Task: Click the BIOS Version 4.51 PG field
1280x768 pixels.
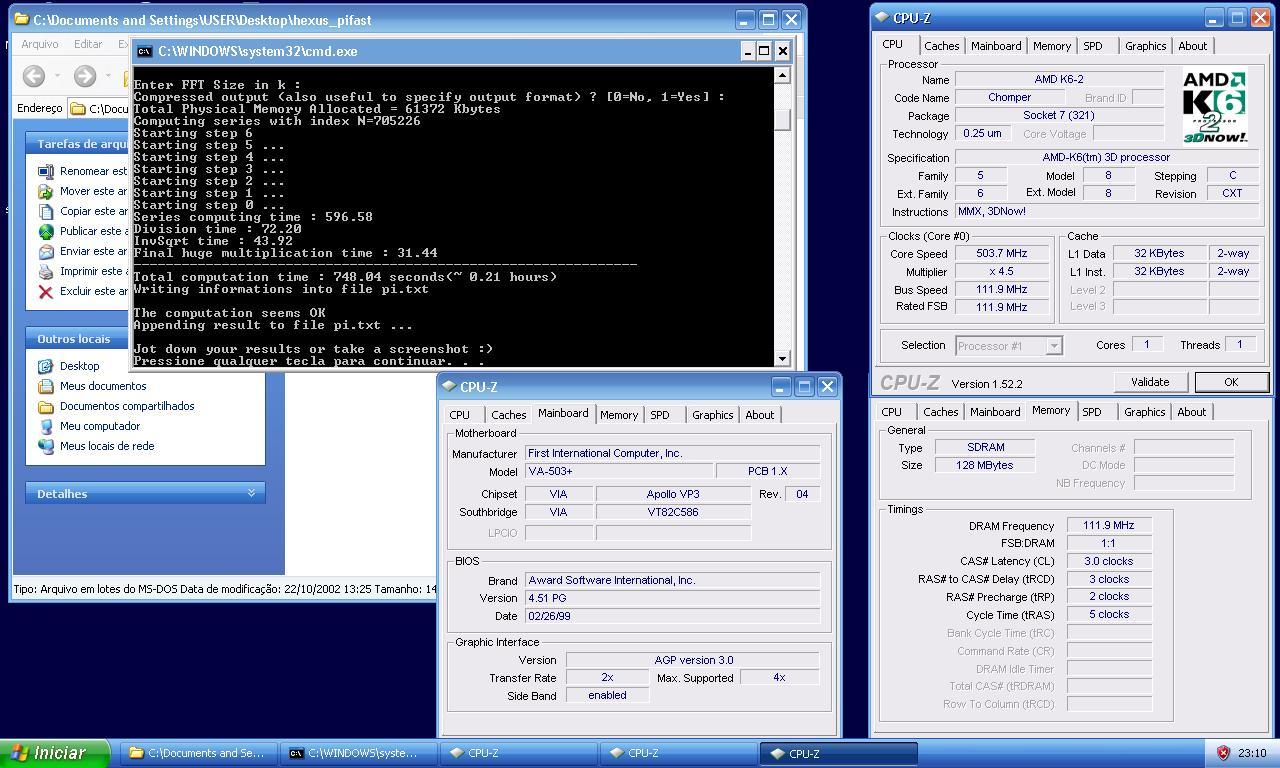Action: [673, 598]
